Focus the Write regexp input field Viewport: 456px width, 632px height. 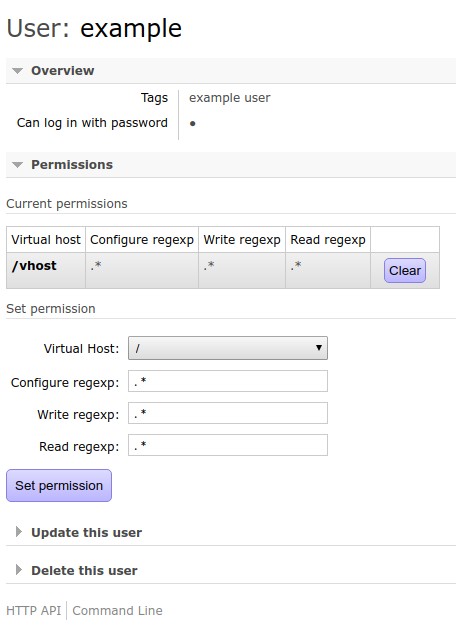228,413
